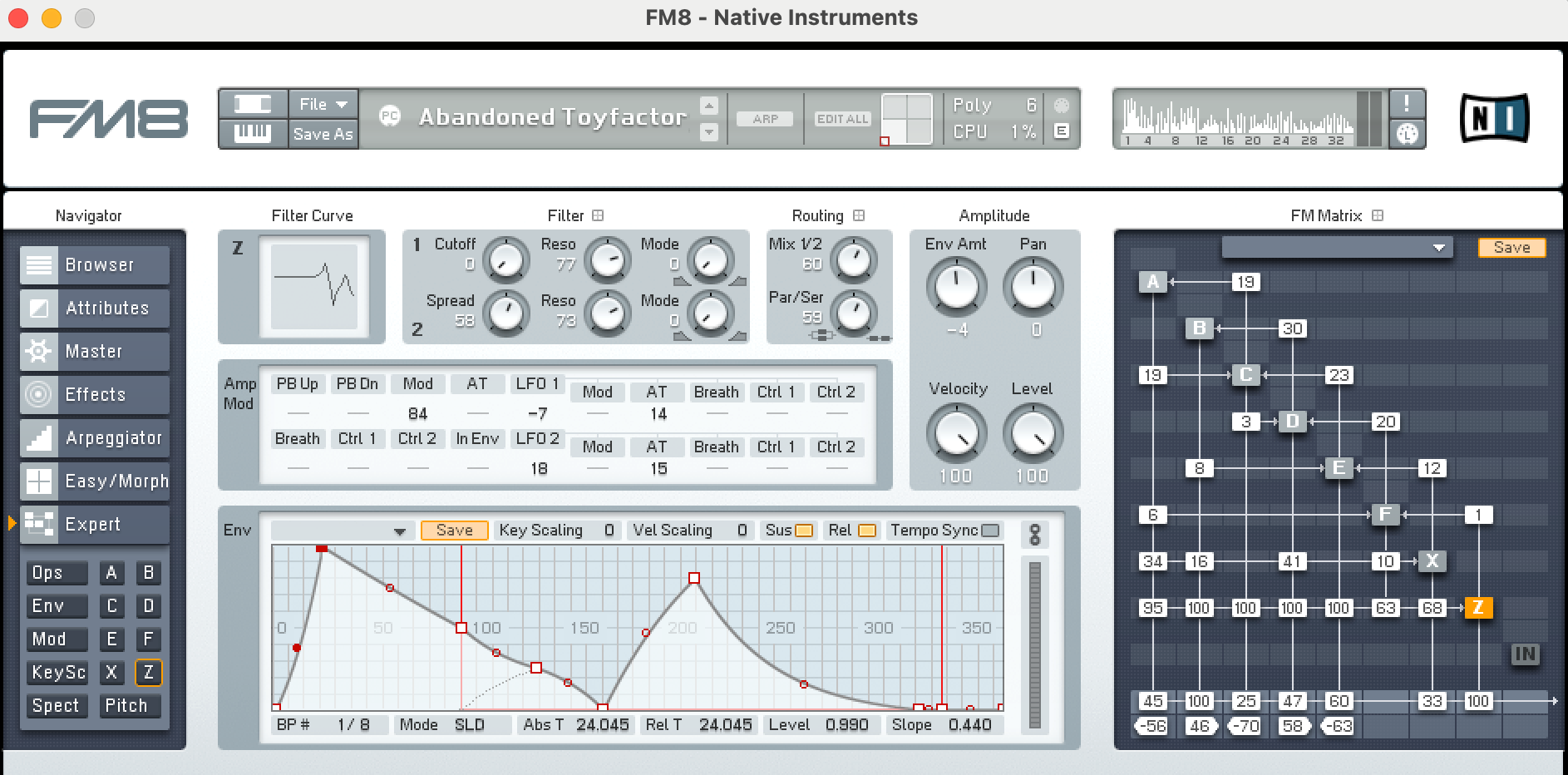Click the Filter section plus icon
The image size is (1568, 775).
pos(598,215)
